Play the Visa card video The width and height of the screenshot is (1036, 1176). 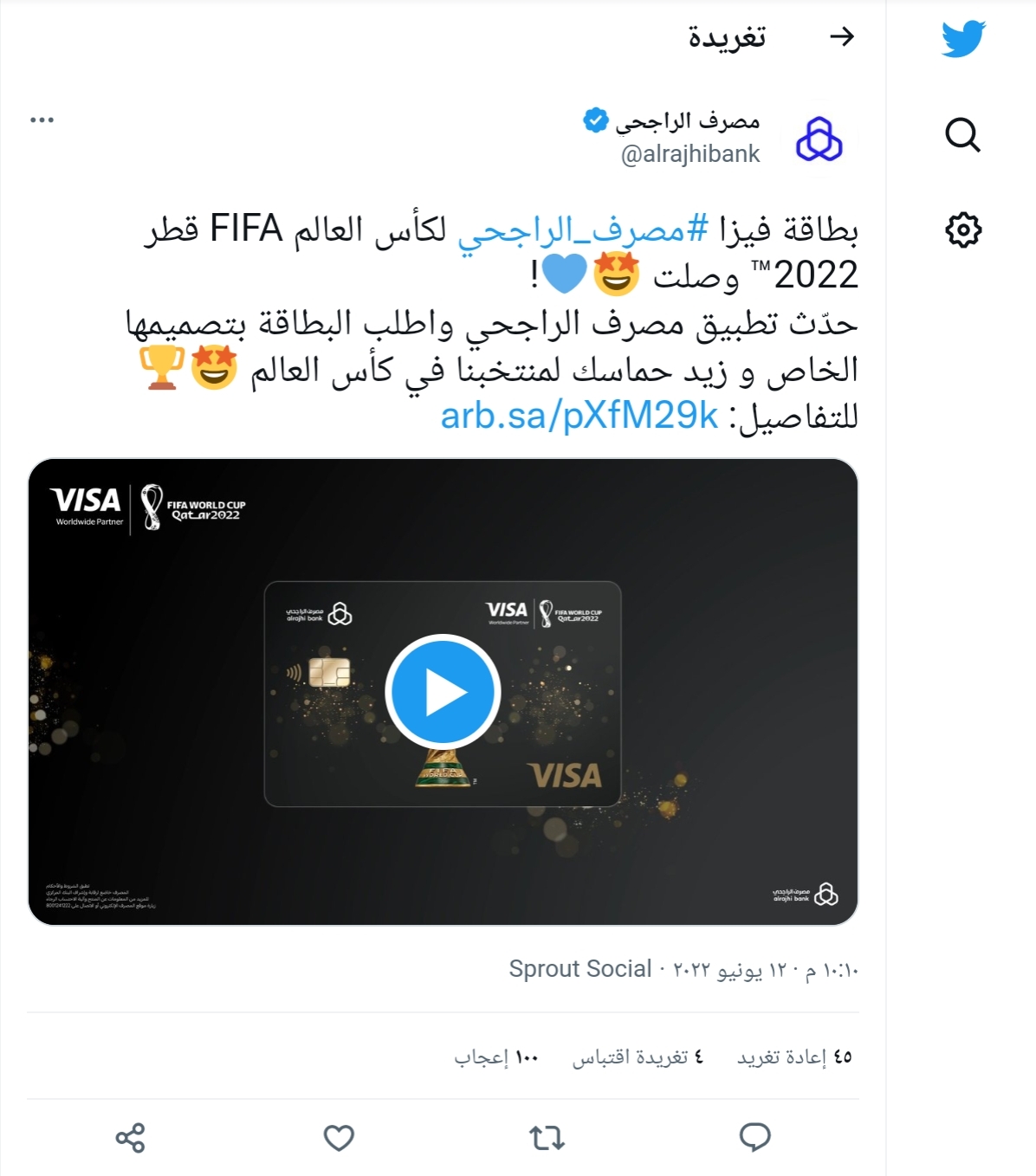click(444, 692)
